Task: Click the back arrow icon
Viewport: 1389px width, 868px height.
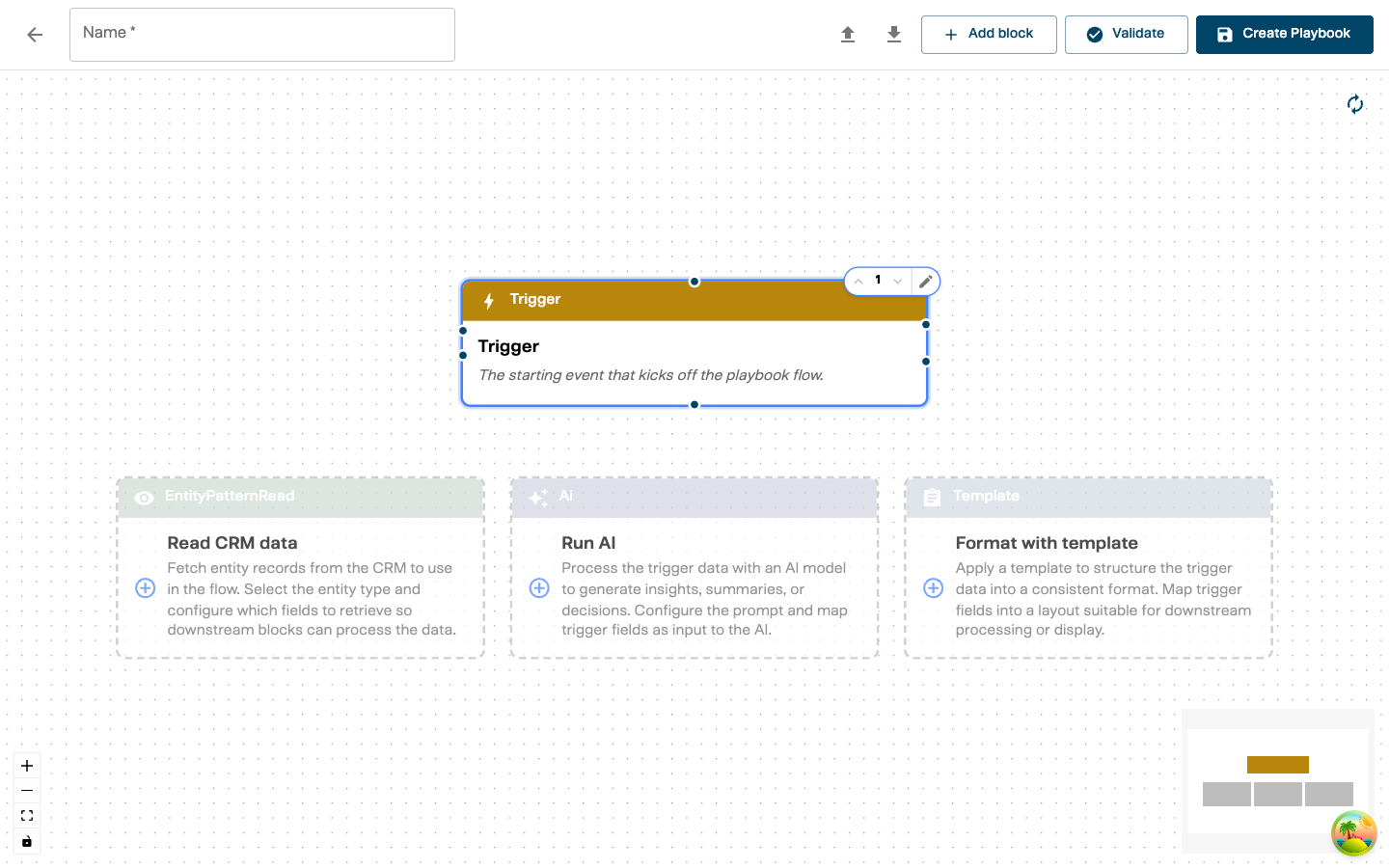Action: pyautogui.click(x=35, y=35)
